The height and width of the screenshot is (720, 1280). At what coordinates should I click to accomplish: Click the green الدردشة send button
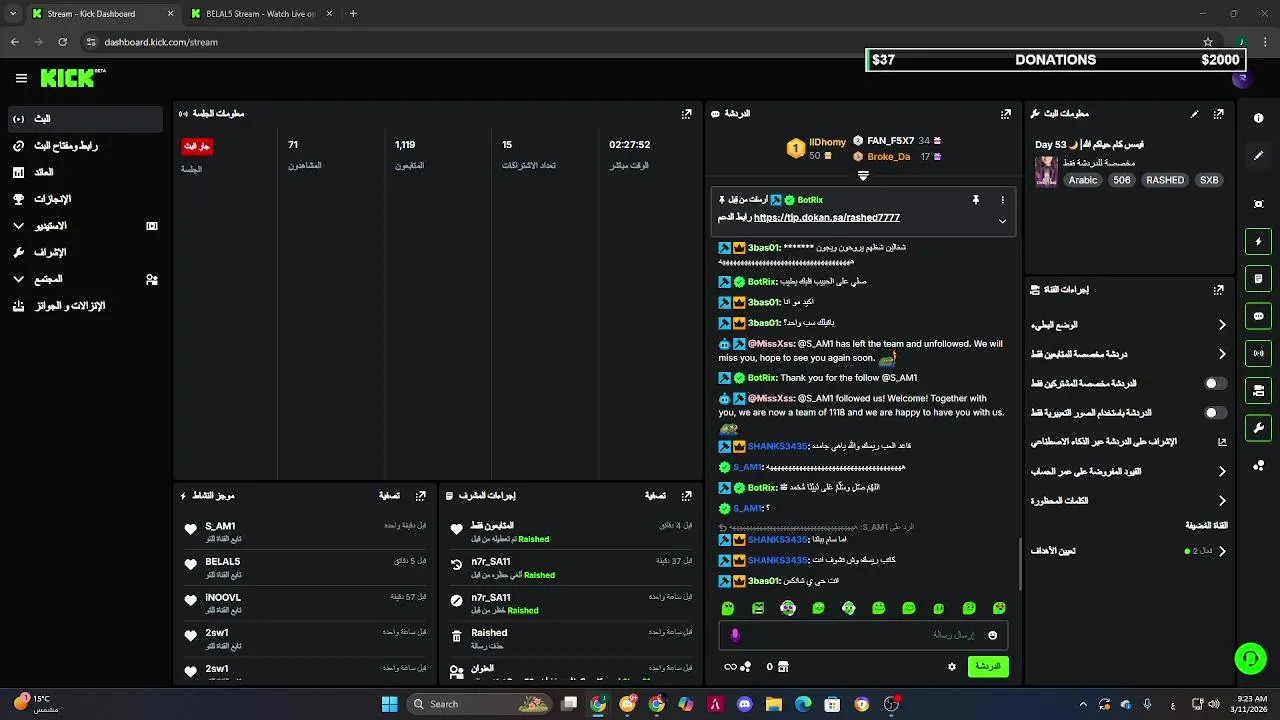click(x=988, y=666)
